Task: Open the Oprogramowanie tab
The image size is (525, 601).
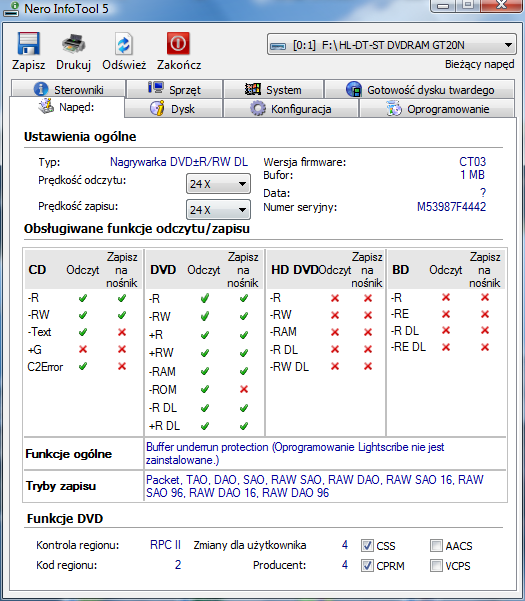Action: tap(437, 108)
